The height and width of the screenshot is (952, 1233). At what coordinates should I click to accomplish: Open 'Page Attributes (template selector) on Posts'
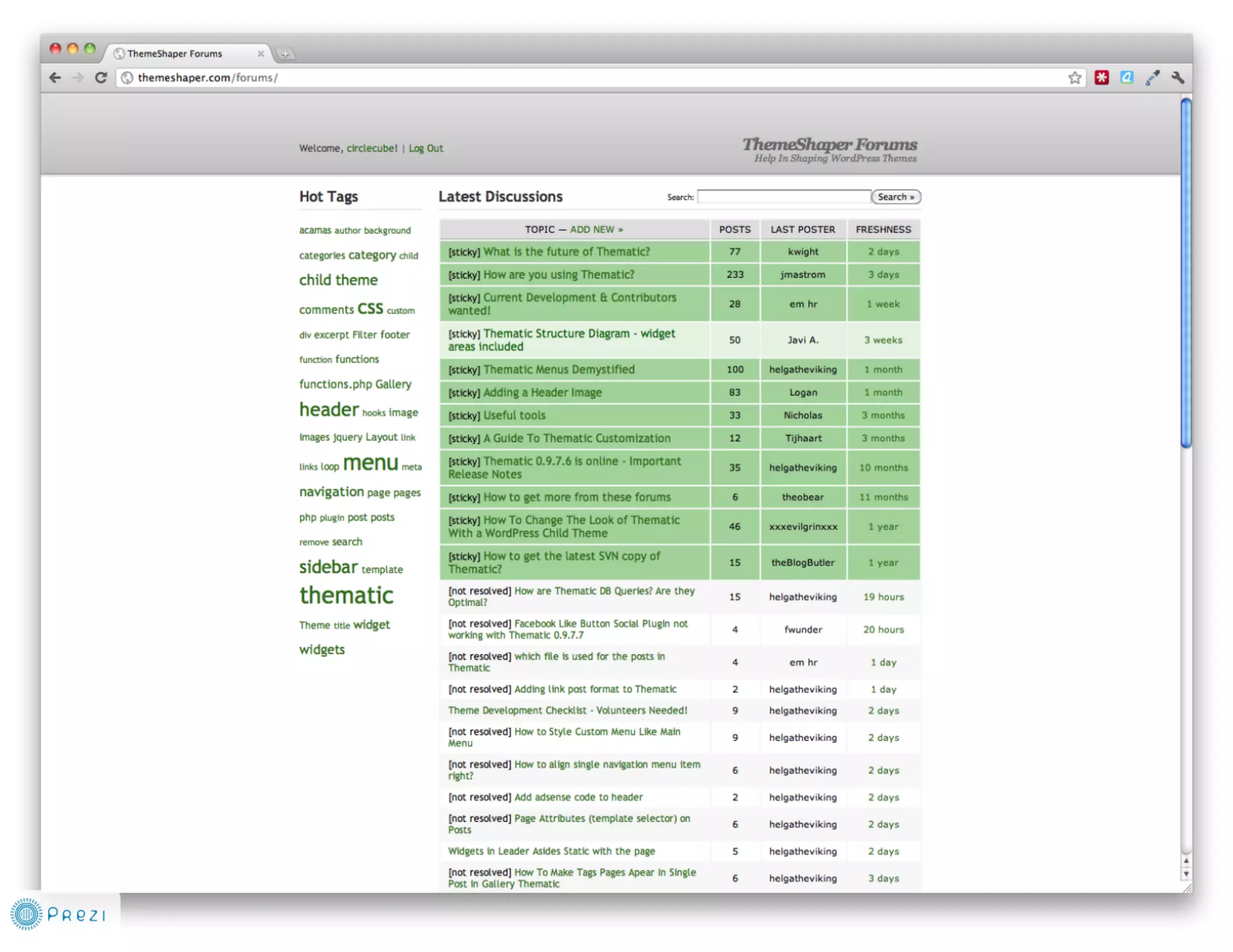click(569, 824)
